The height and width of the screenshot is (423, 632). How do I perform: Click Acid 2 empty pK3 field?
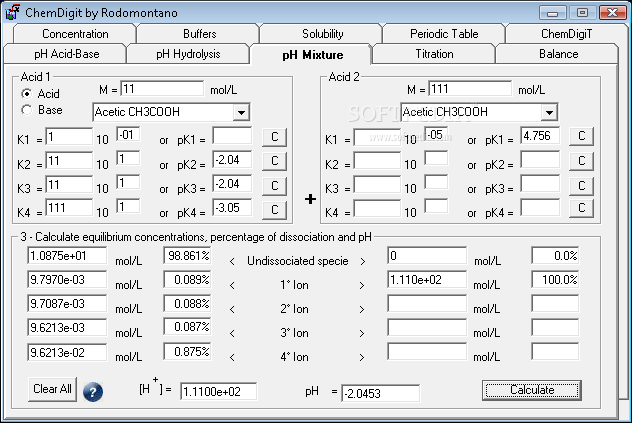tap(540, 184)
